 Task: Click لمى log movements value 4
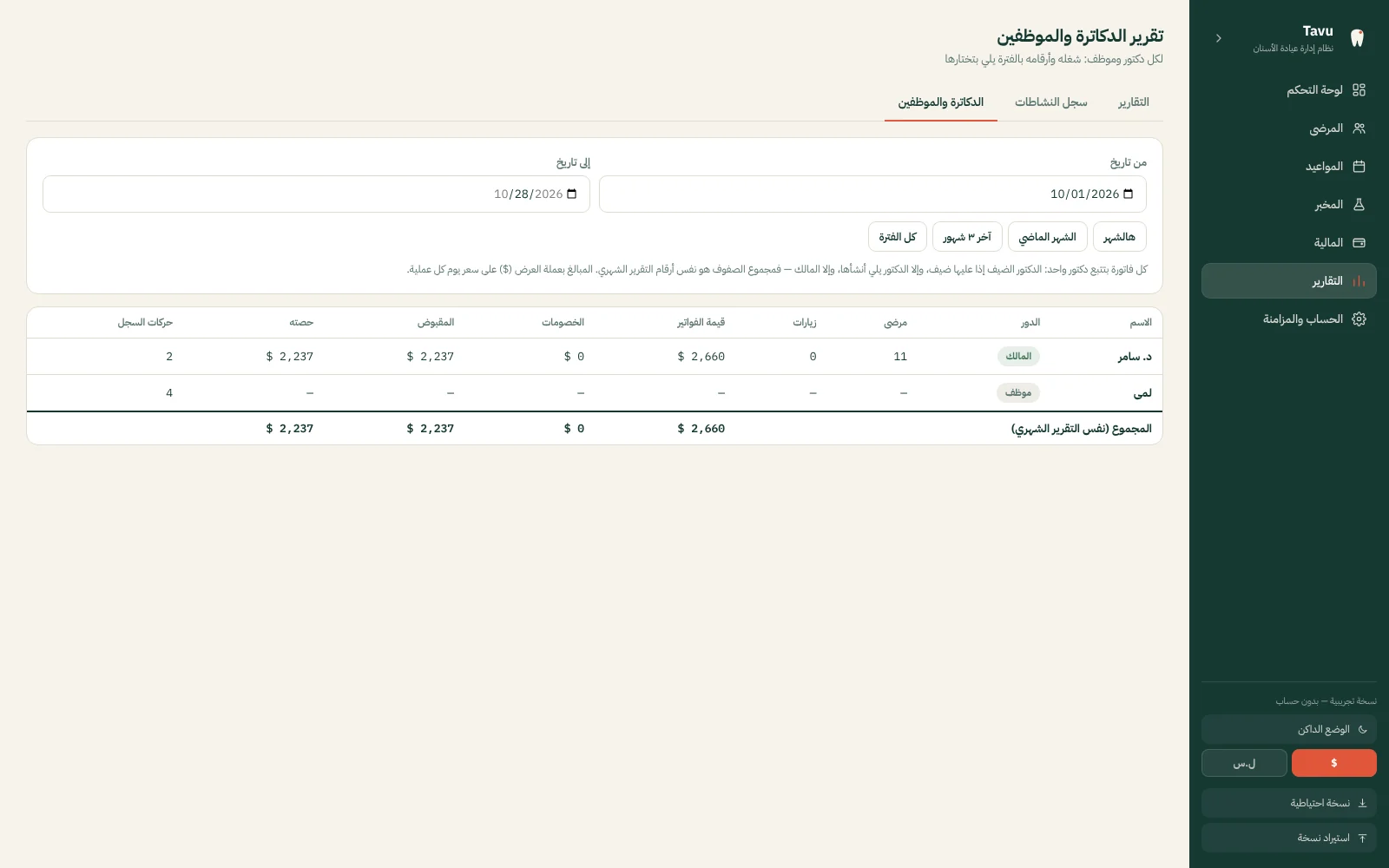(x=169, y=393)
